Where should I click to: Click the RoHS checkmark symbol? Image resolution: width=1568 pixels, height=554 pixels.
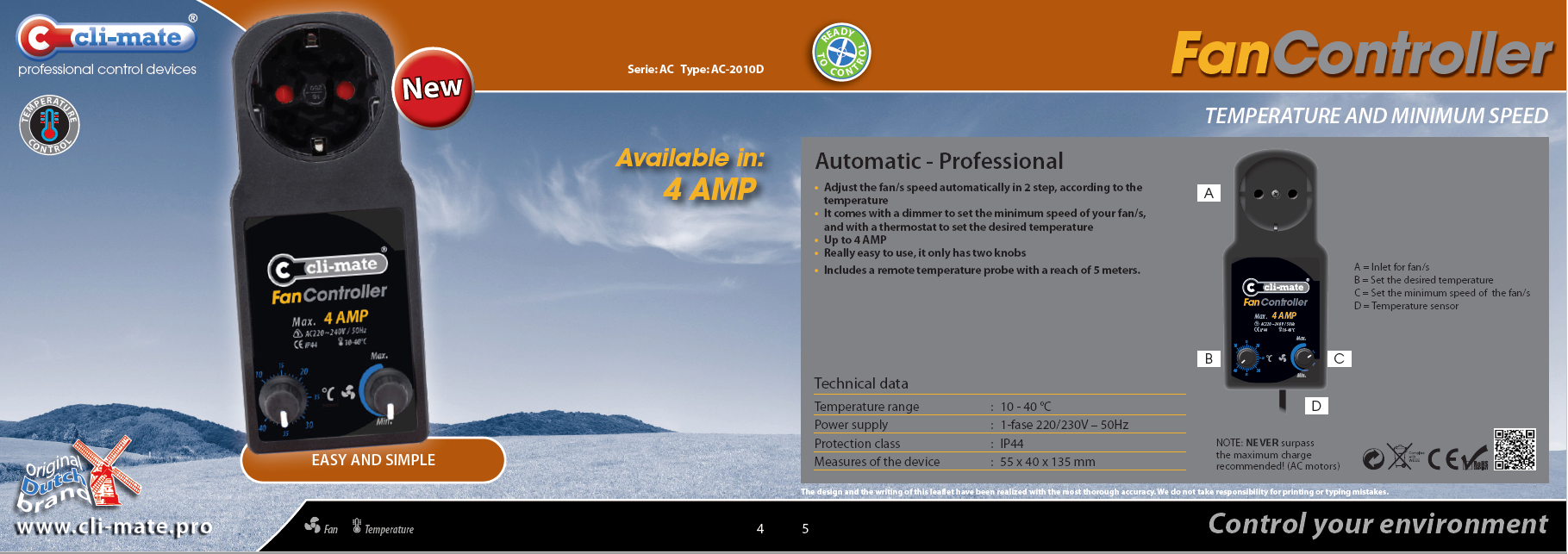(1475, 458)
